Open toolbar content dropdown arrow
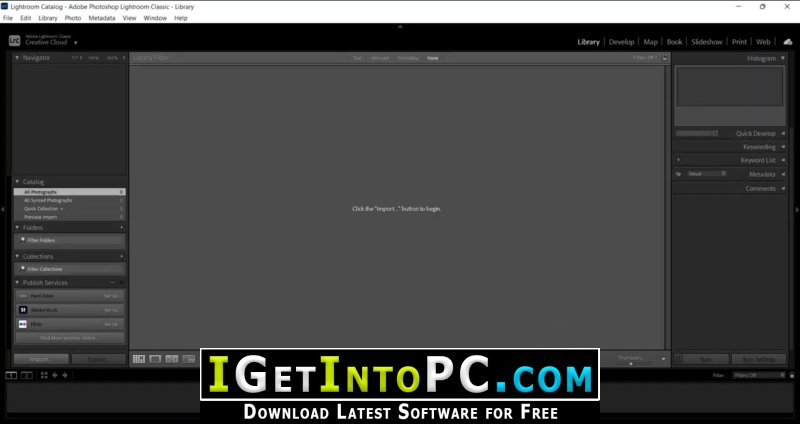Screen dimensions: 800x424 point(663,359)
